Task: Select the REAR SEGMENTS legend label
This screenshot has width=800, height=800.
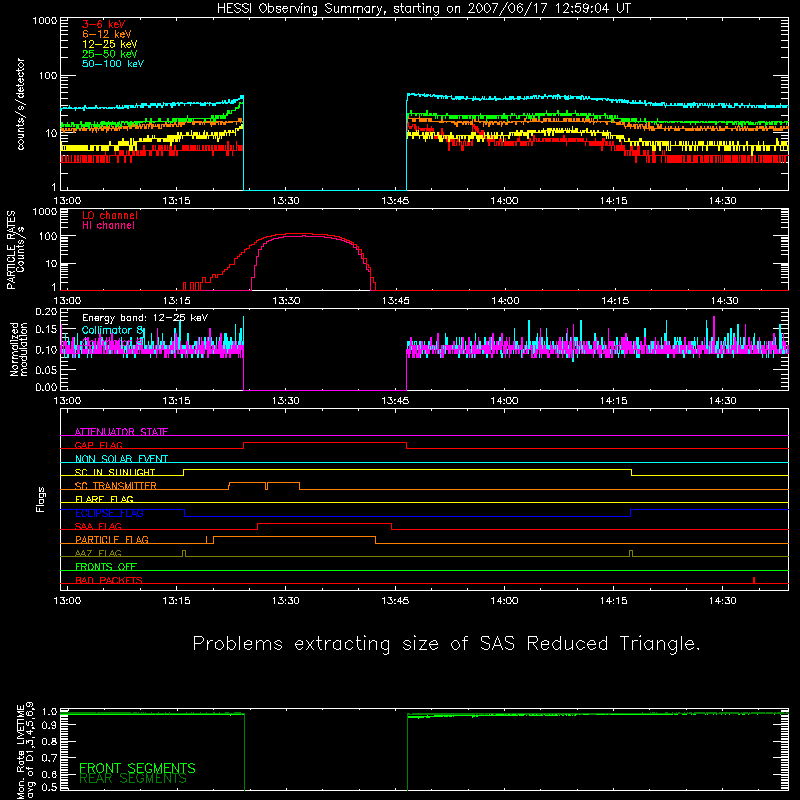Action: point(133,779)
